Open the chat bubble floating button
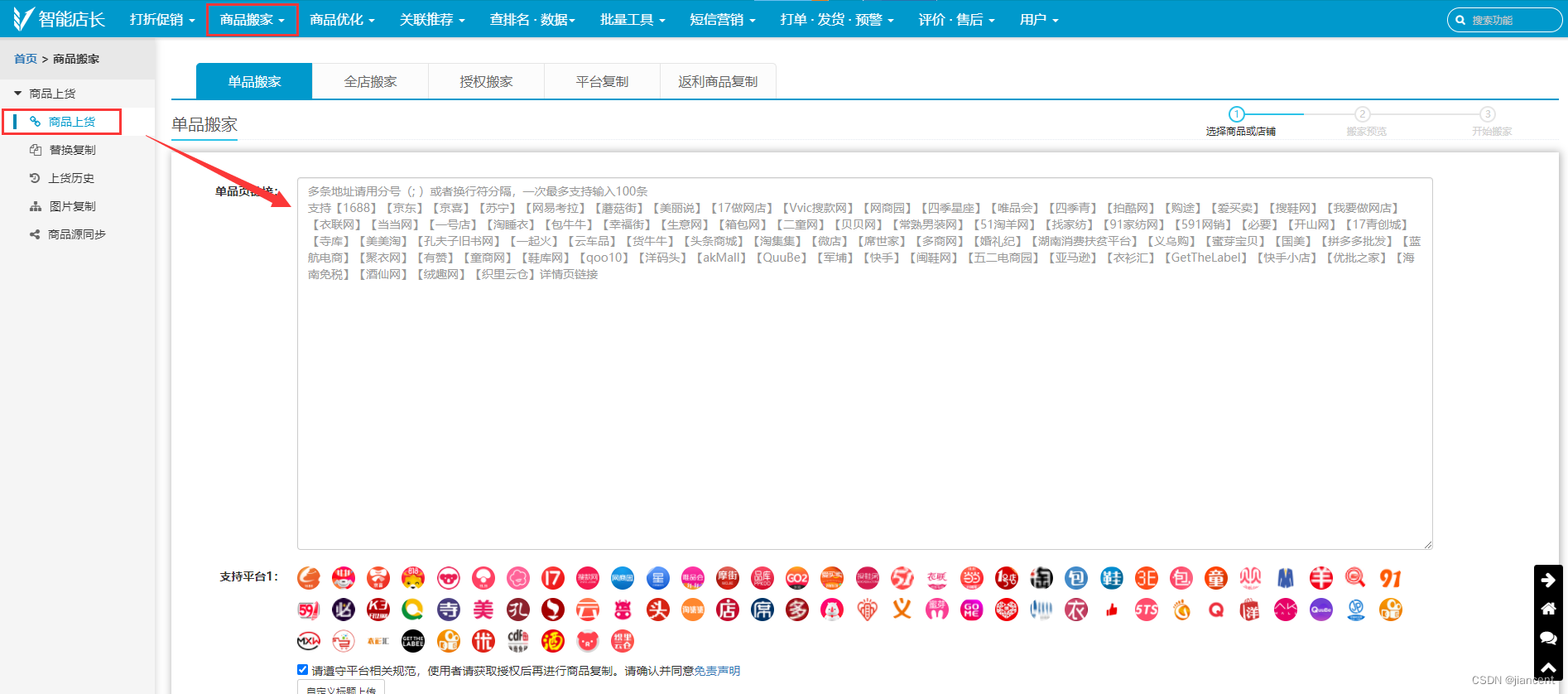This screenshot has height=694, width=1568. [x=1548, y=638]
